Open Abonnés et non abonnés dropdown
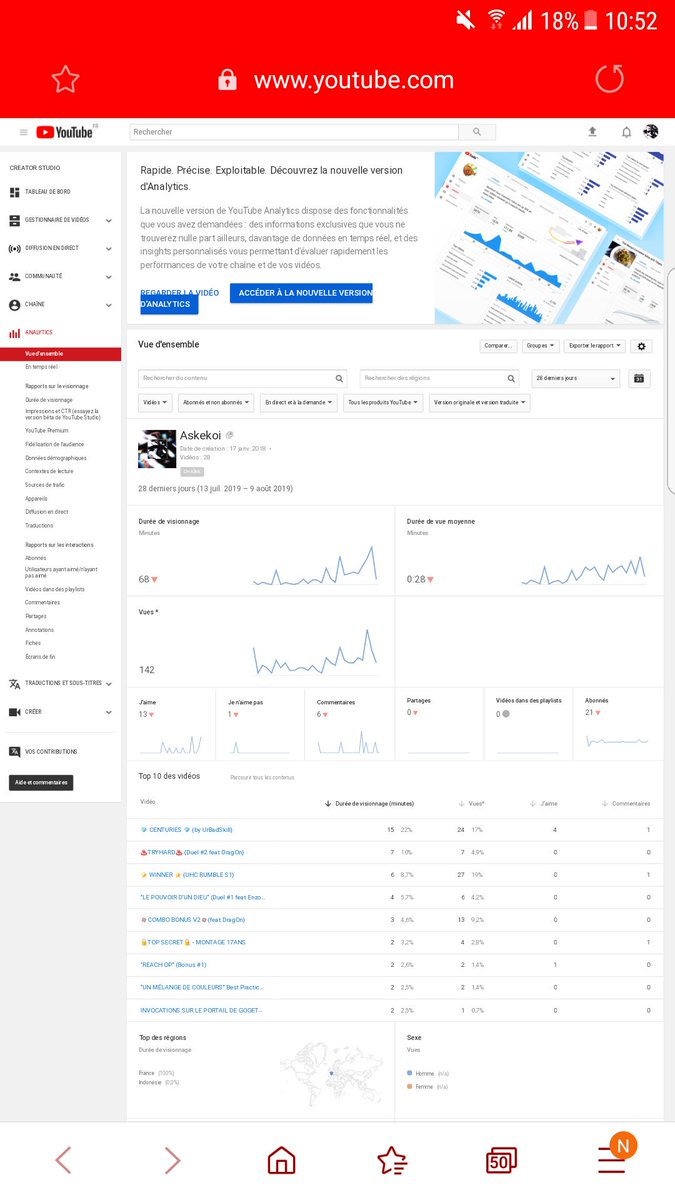This screenshot has height=1200, width=675. pyautogui.click(x=216, y=403)
